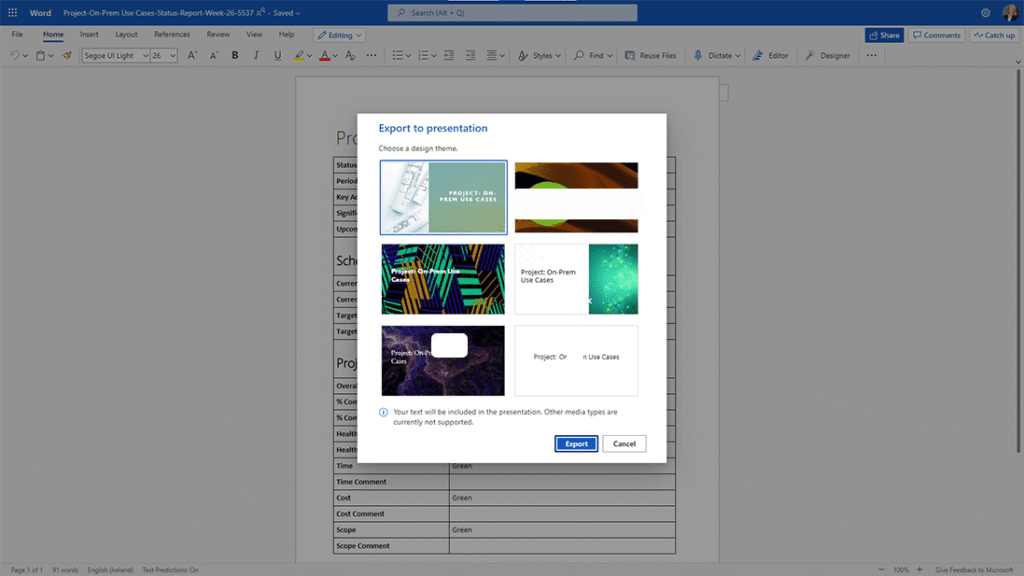1024x576 pixels.
Task: Click the Reuse Files button
Action: [650, 56]
